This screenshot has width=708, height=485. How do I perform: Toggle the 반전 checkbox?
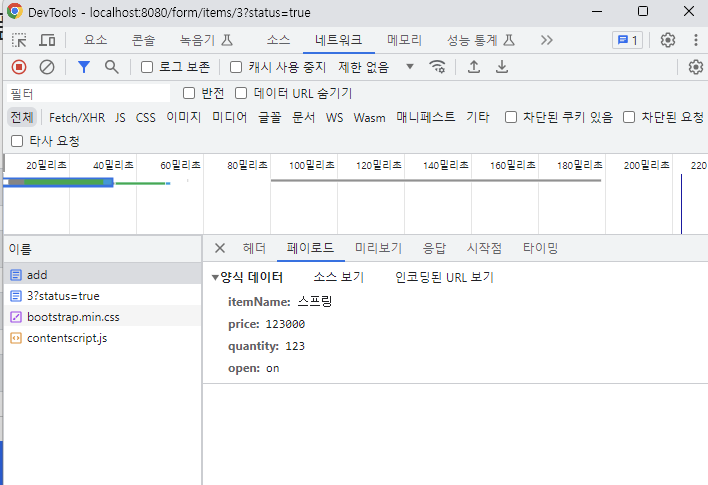coord(189,93)
